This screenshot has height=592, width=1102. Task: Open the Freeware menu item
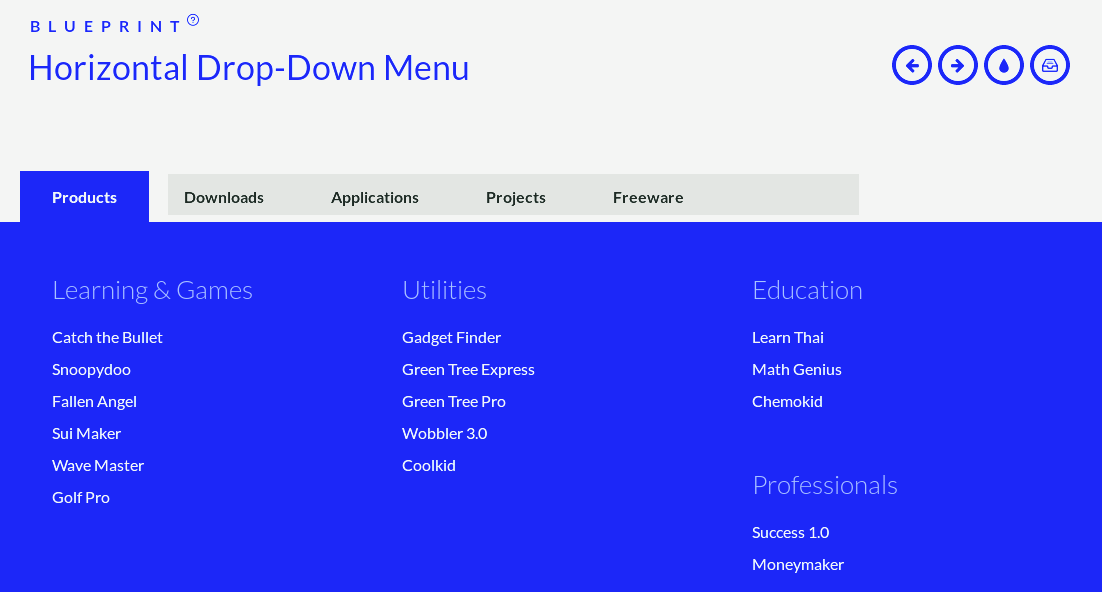tap(648, 198)
